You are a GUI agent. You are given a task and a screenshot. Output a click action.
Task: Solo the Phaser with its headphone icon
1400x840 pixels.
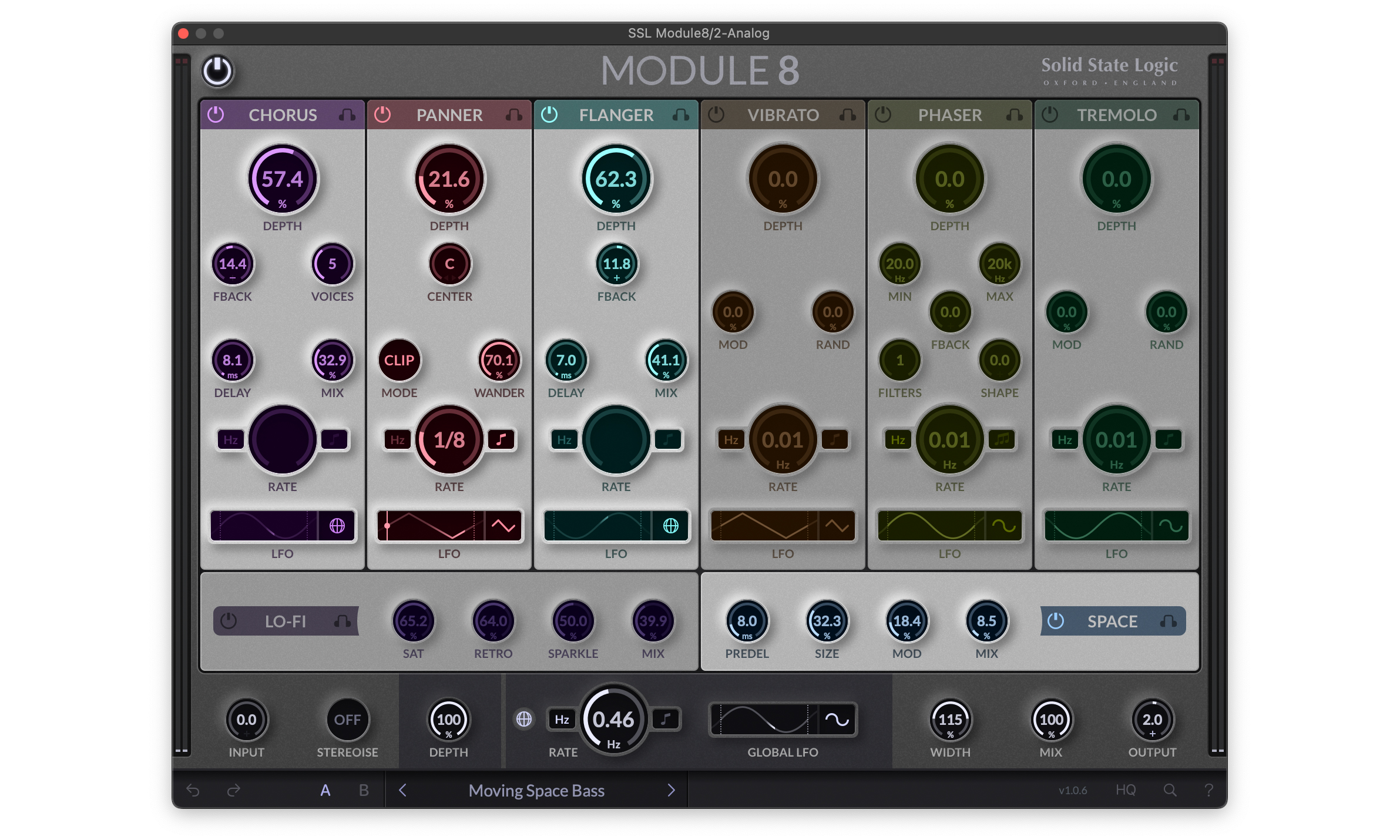tap(1015, 115)
